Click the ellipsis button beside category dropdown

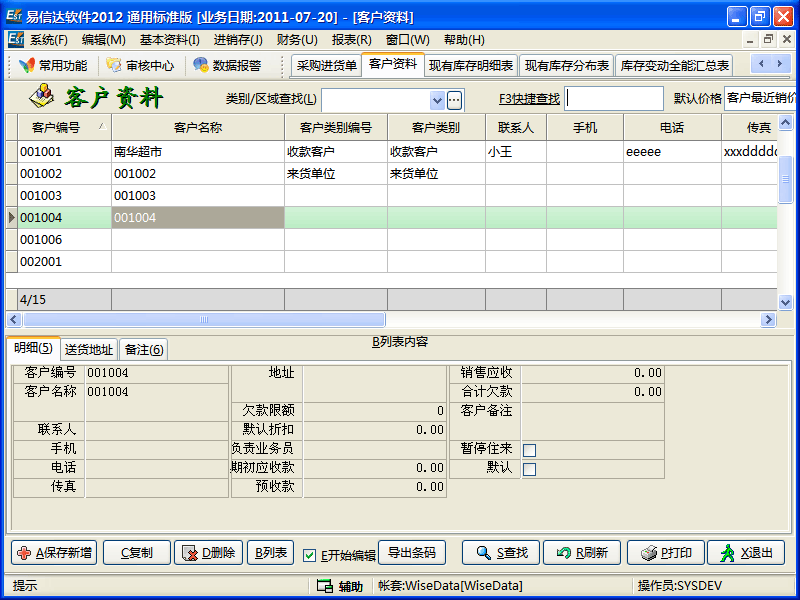(x=455, y=99)
